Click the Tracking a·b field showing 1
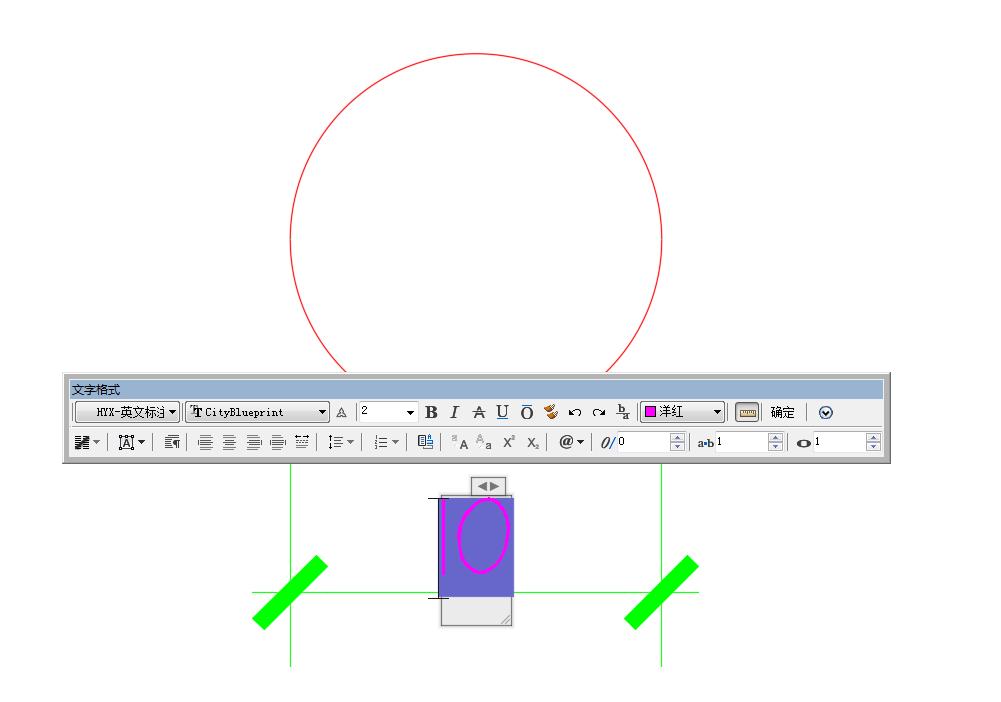 pyautogui.click(x=742, y=442)
